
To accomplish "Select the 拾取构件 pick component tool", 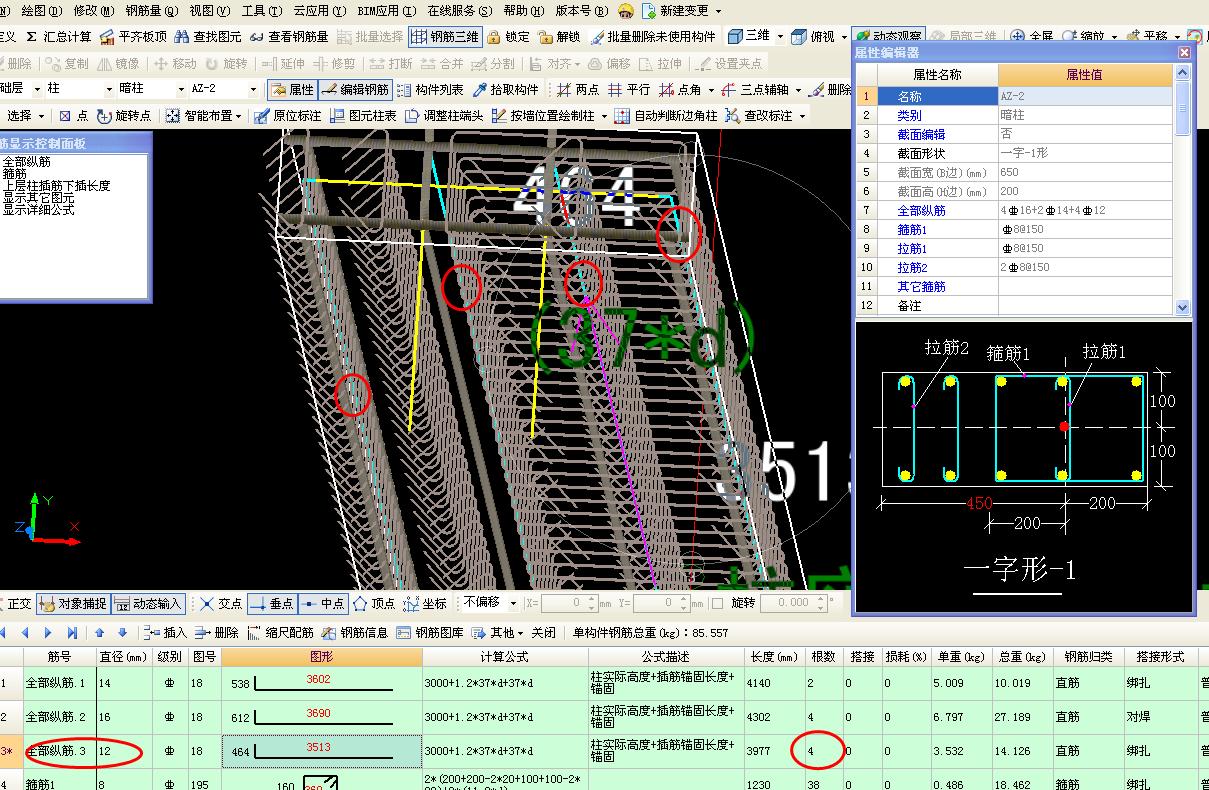I will (x=506, y=90).
